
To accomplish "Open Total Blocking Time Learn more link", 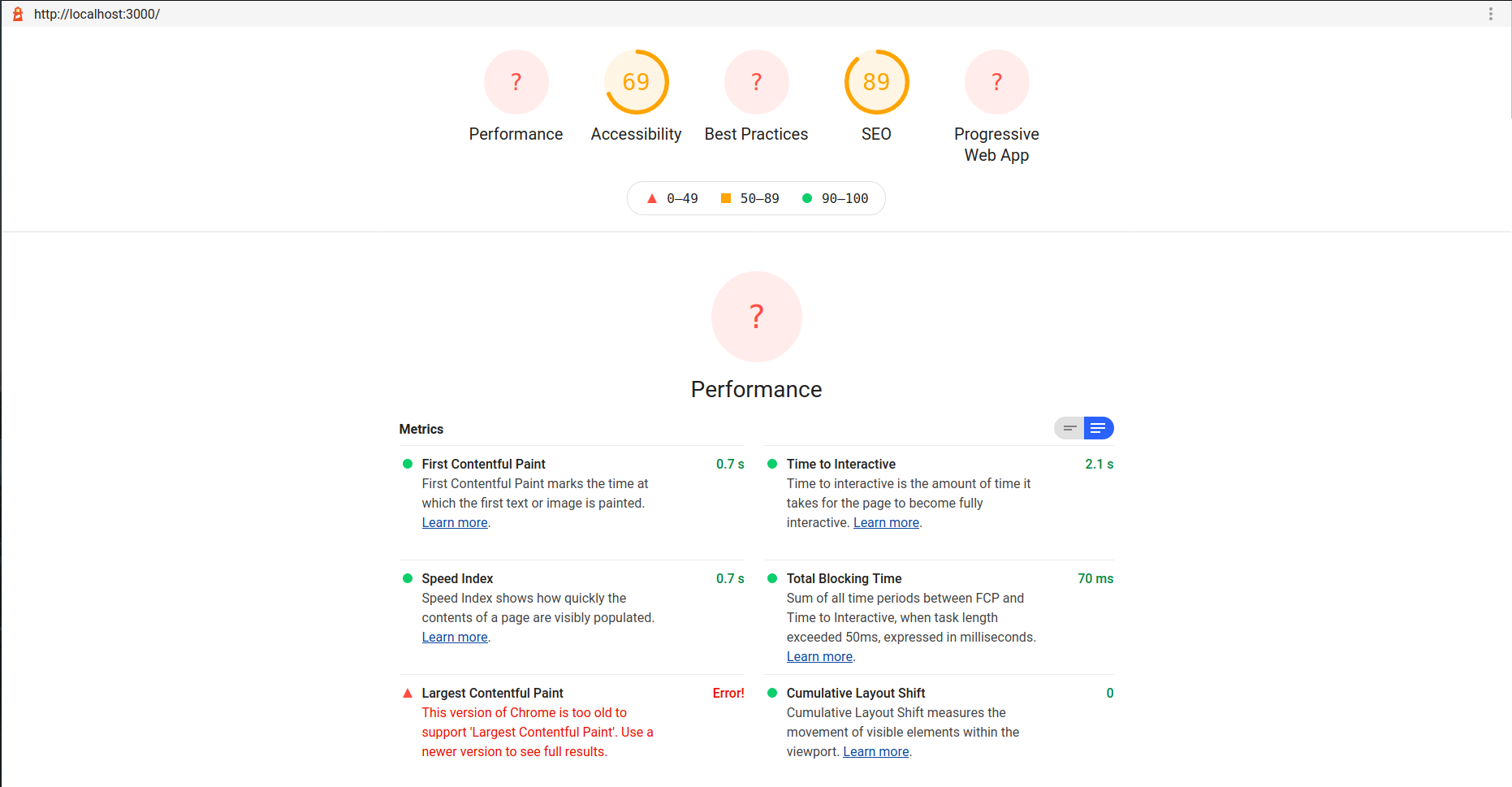I will tap(819, 657).
